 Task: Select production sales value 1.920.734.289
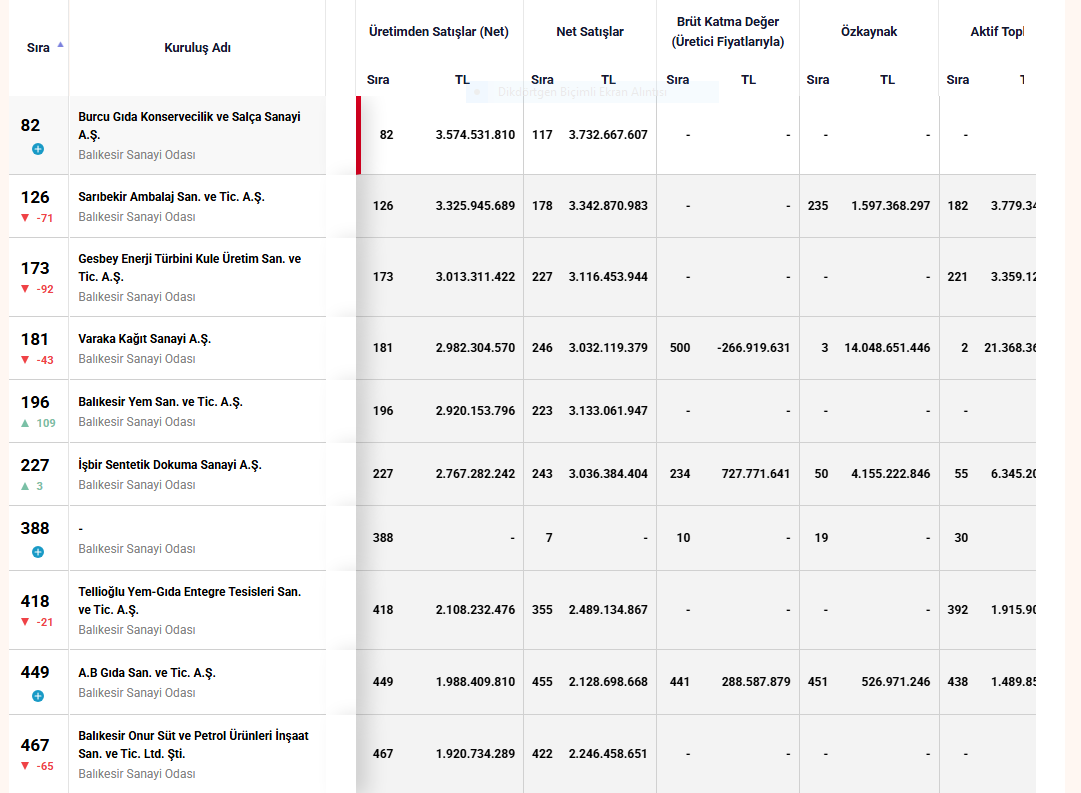(475, 754)
